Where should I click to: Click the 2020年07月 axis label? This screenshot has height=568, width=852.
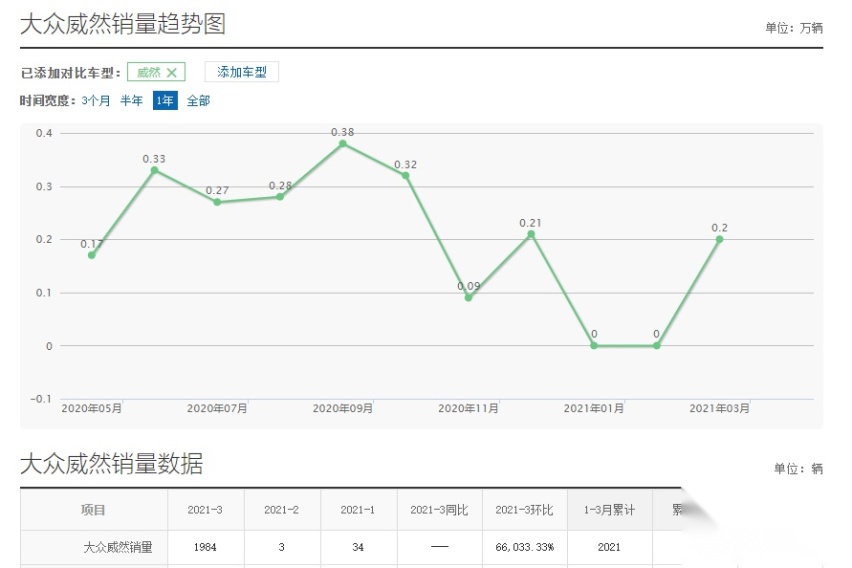217,408
